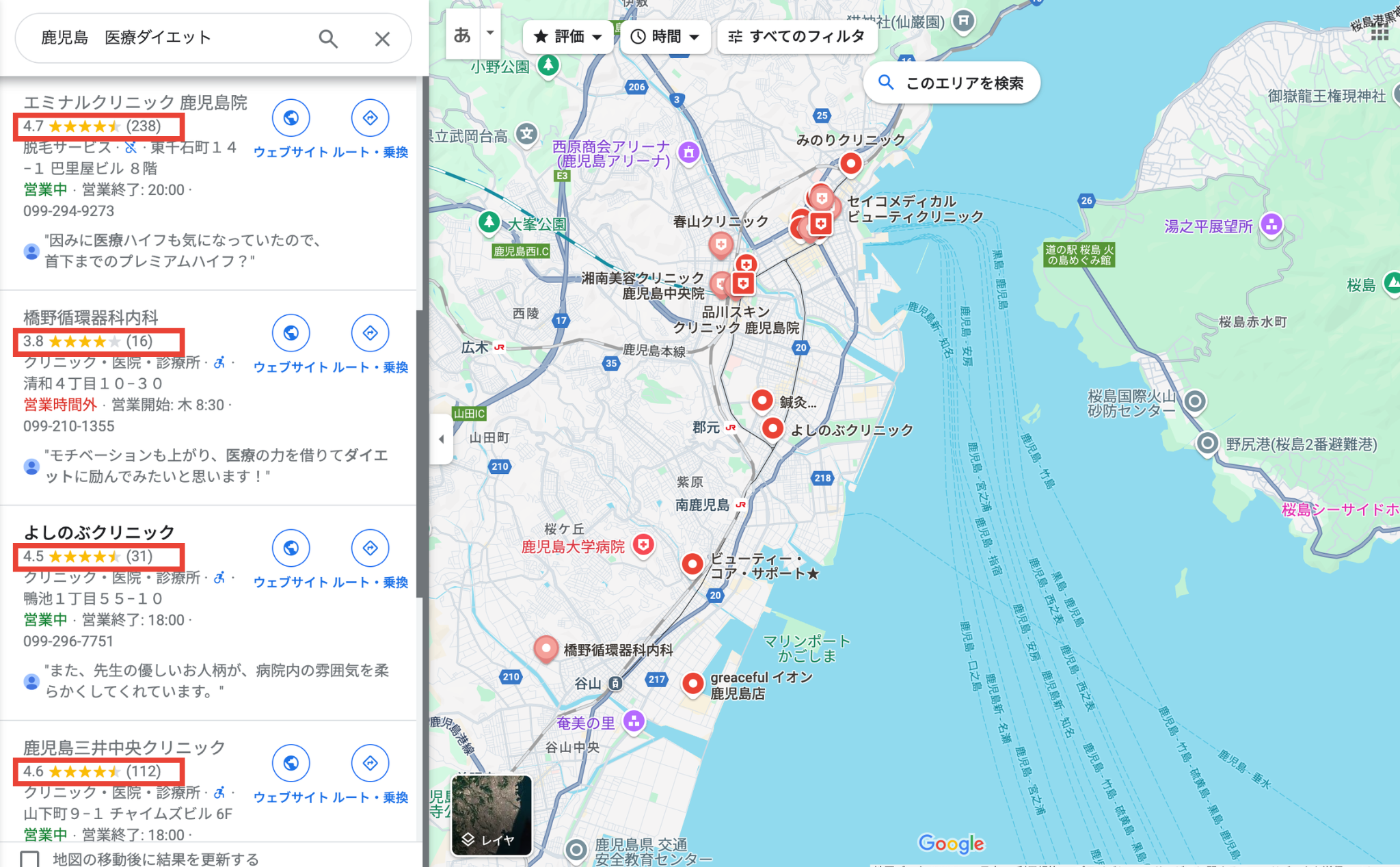This screenshot has width=1400, height=867.
Task: Click 湘南美容クリニック 鹿児島中央院 label
Action: (x=643, y=286)
